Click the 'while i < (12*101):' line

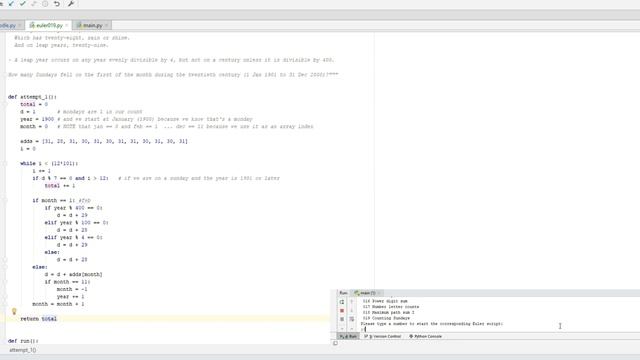tap(49, 163)
